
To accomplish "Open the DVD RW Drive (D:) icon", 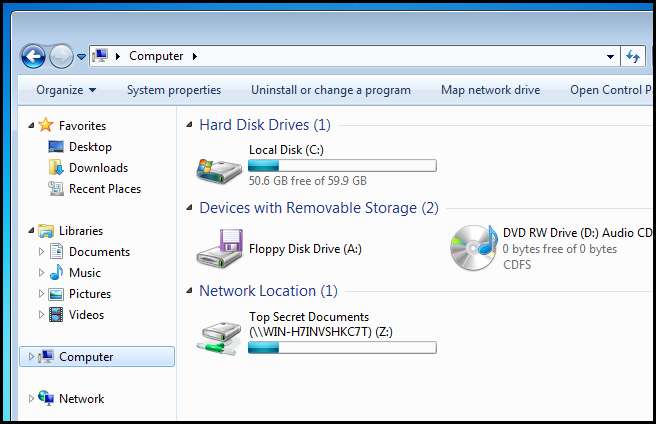I will (x=473, y=248).
